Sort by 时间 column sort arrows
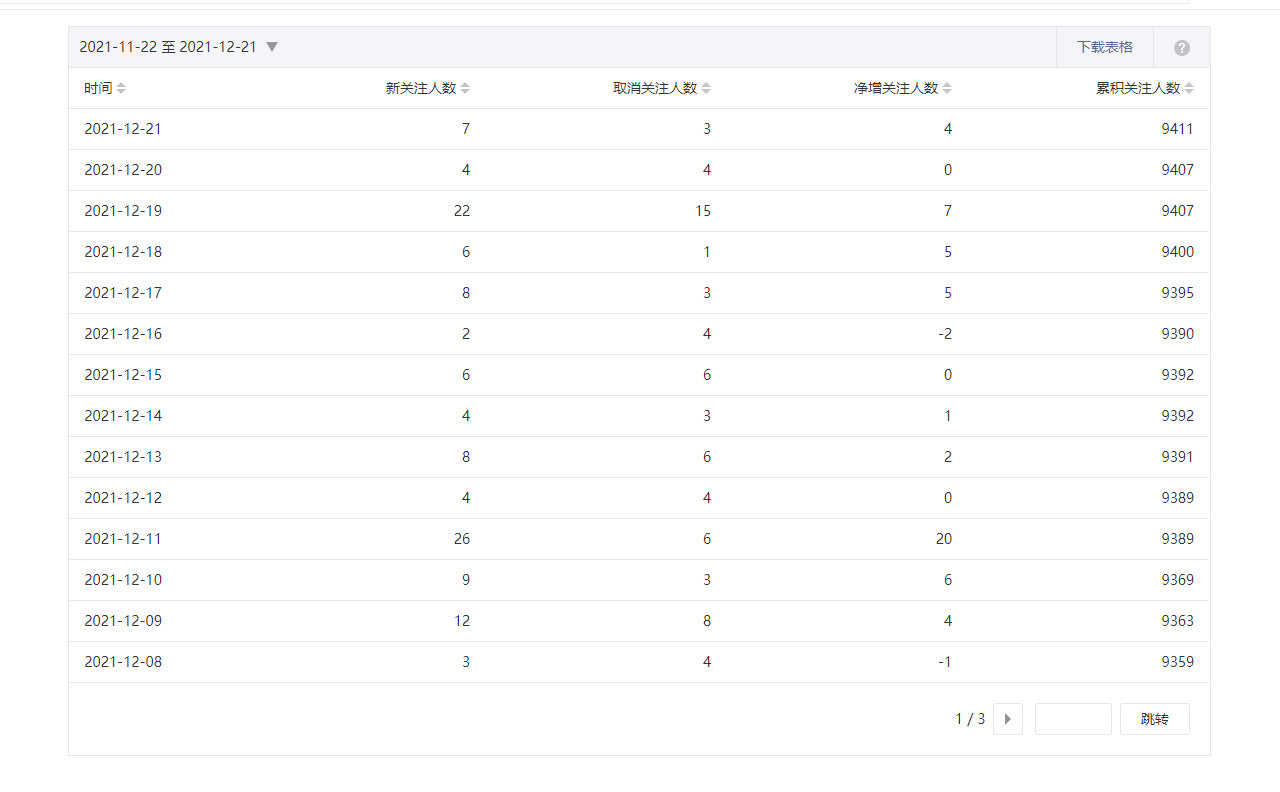Screen dimensions: 1280x792 pyautogui.click(x=121, y=88)
